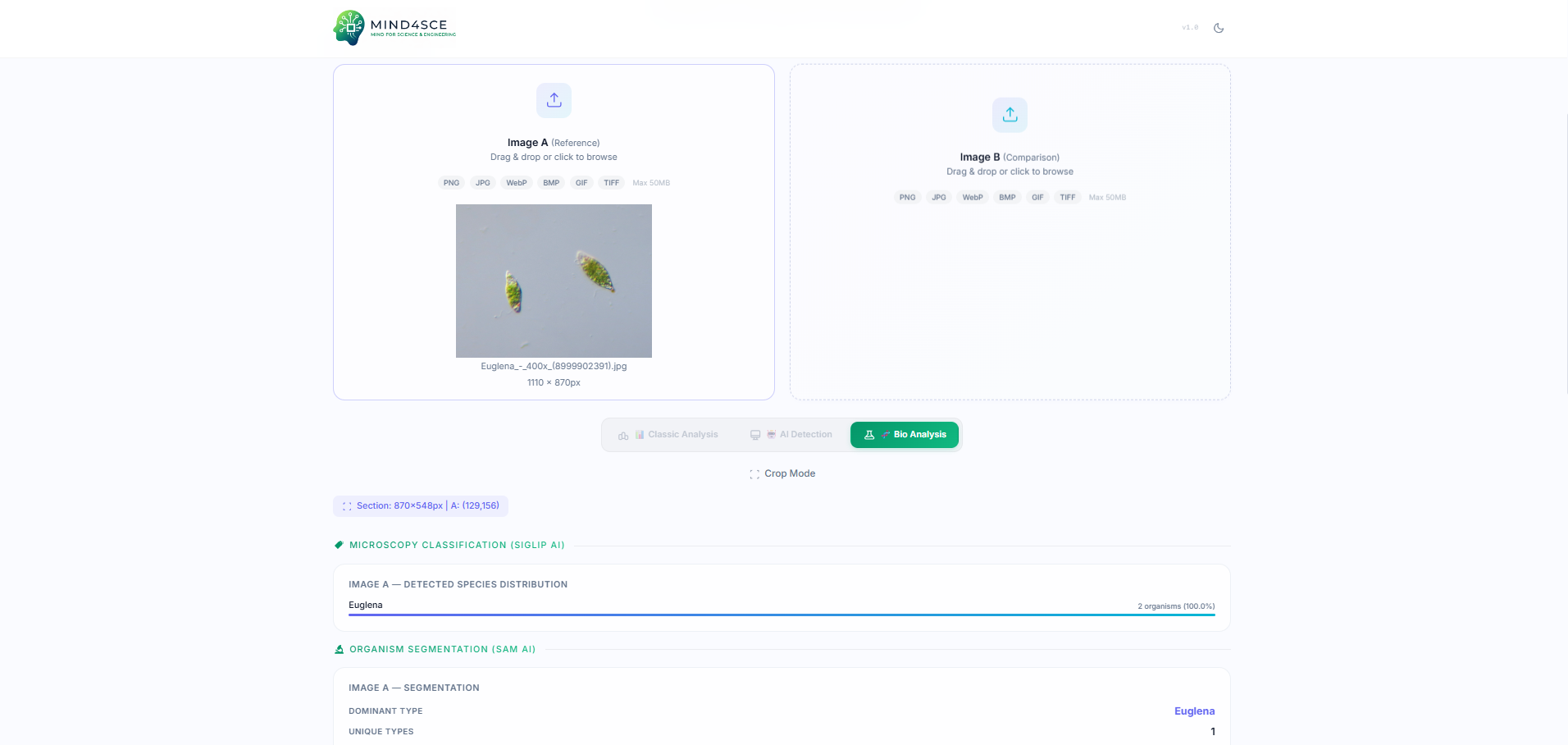Click the robot icon beside AI Detection
Image resolution: width=1568 pixels, height=745 pixels.
click(770, 434)
